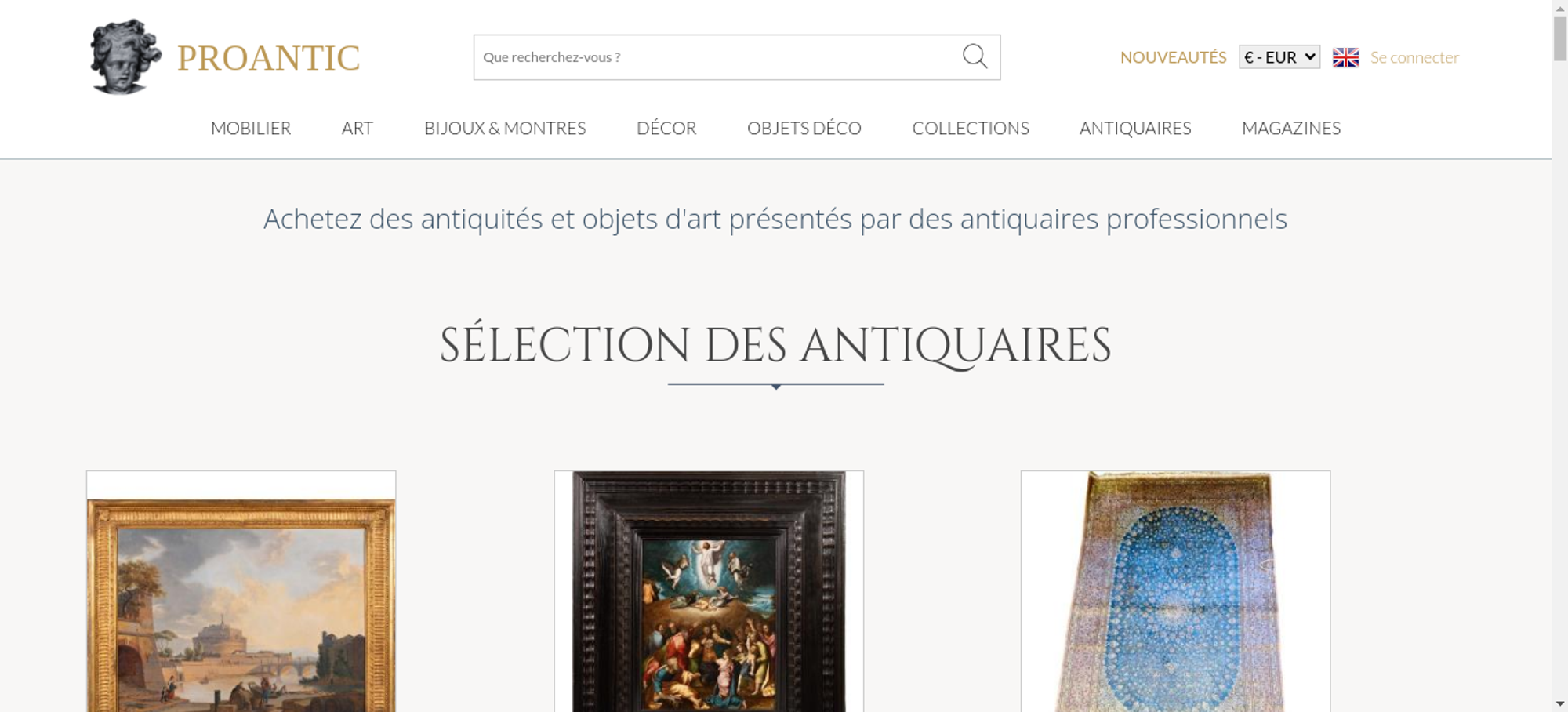Open the DÉCOR category menu
The height and width of the screenshot is (712, 1568).
click(666, 128)
